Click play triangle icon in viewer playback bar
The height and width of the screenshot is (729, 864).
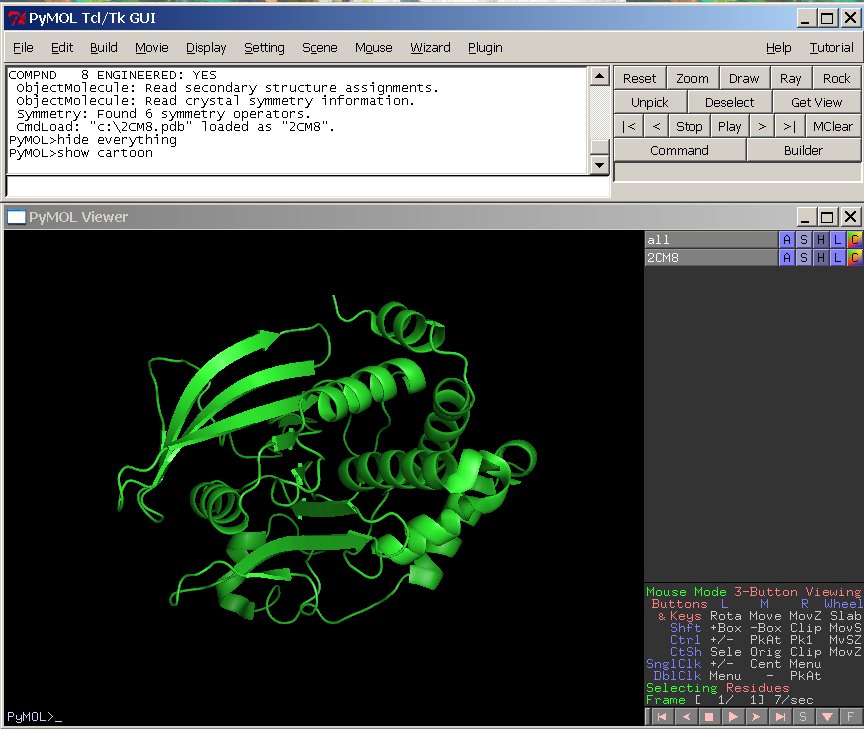[733, 717]
